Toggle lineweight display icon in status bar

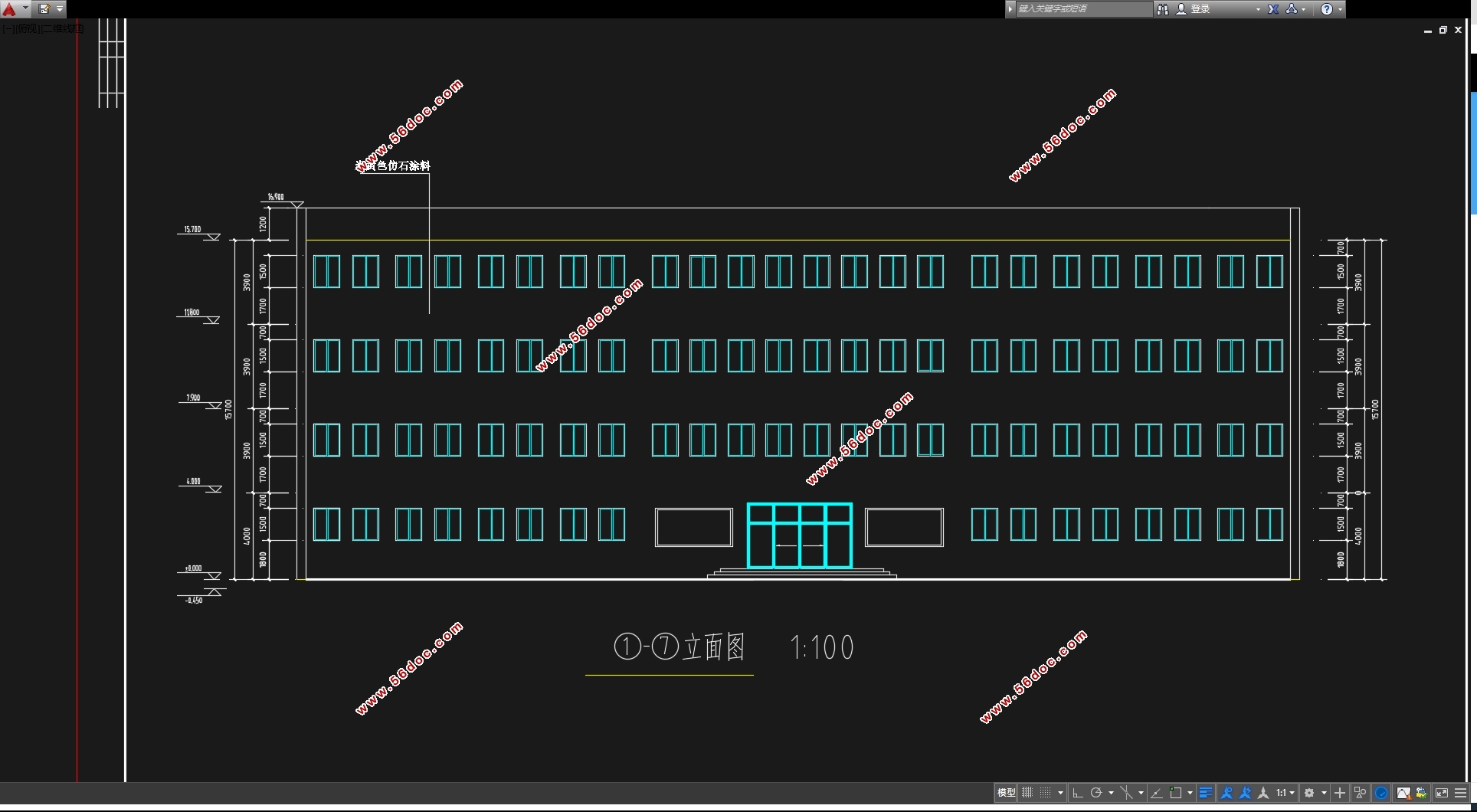[1205, 793]
